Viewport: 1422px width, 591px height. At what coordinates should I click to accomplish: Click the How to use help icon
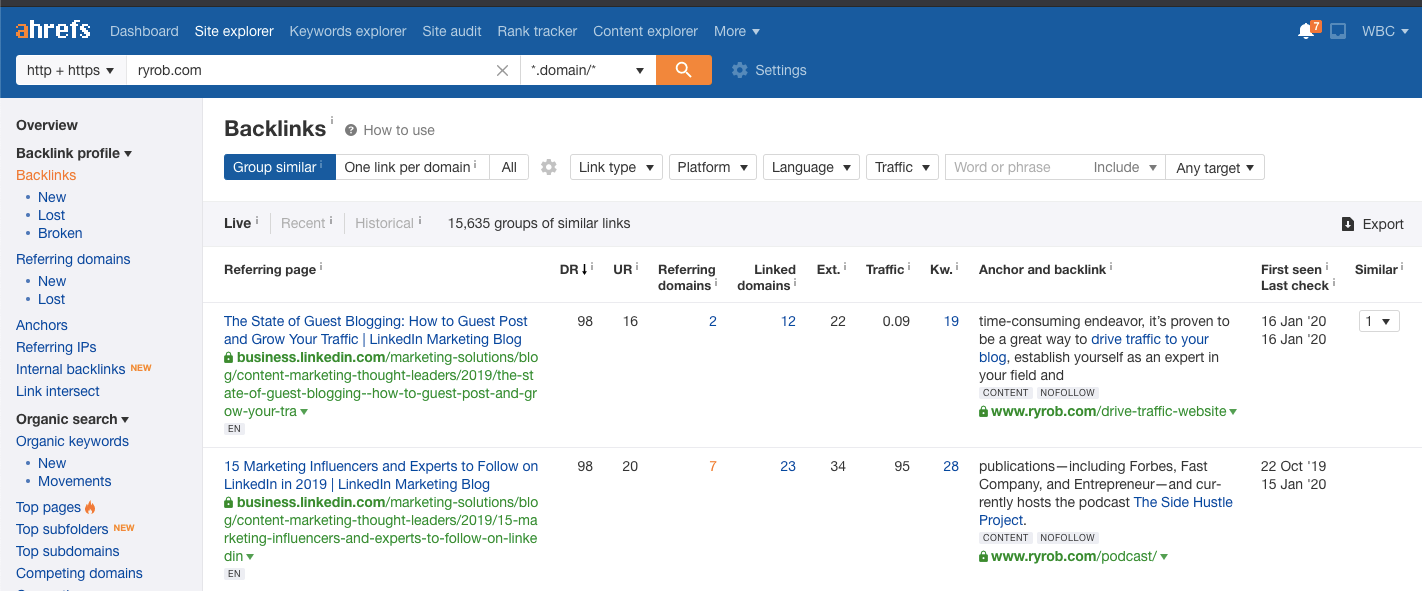(351, 130)
